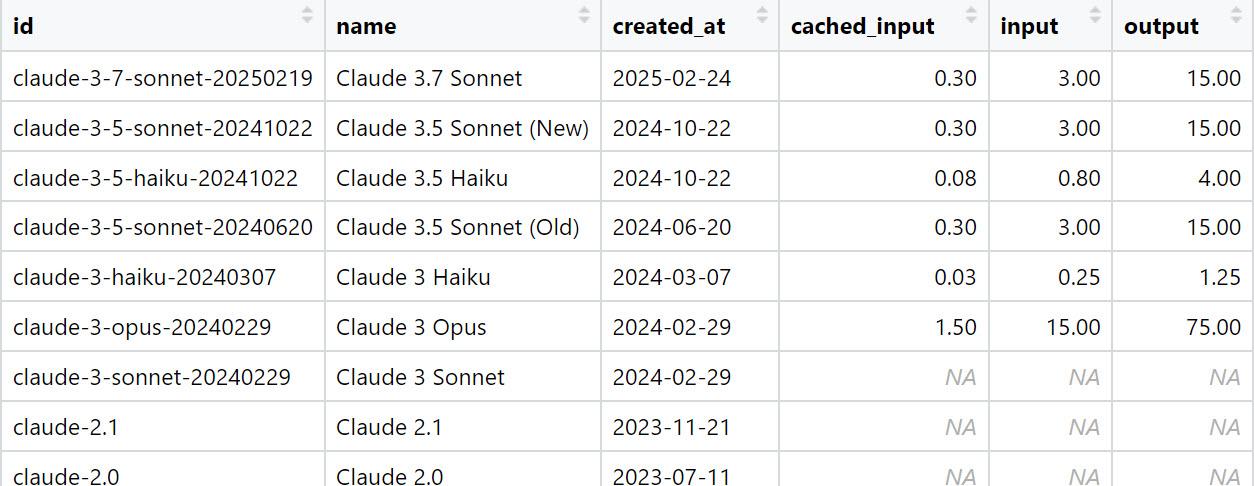Sort by cached_input using its arrow icon
The height and width of the screenshot is (486, 1254).
[x=972, y=15]
